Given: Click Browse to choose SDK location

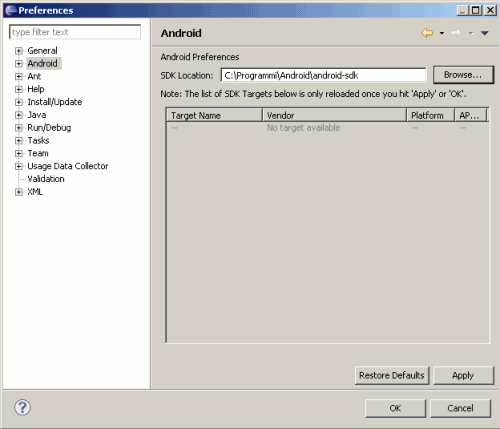Looking at the screenshot, I should pos(463,75).
